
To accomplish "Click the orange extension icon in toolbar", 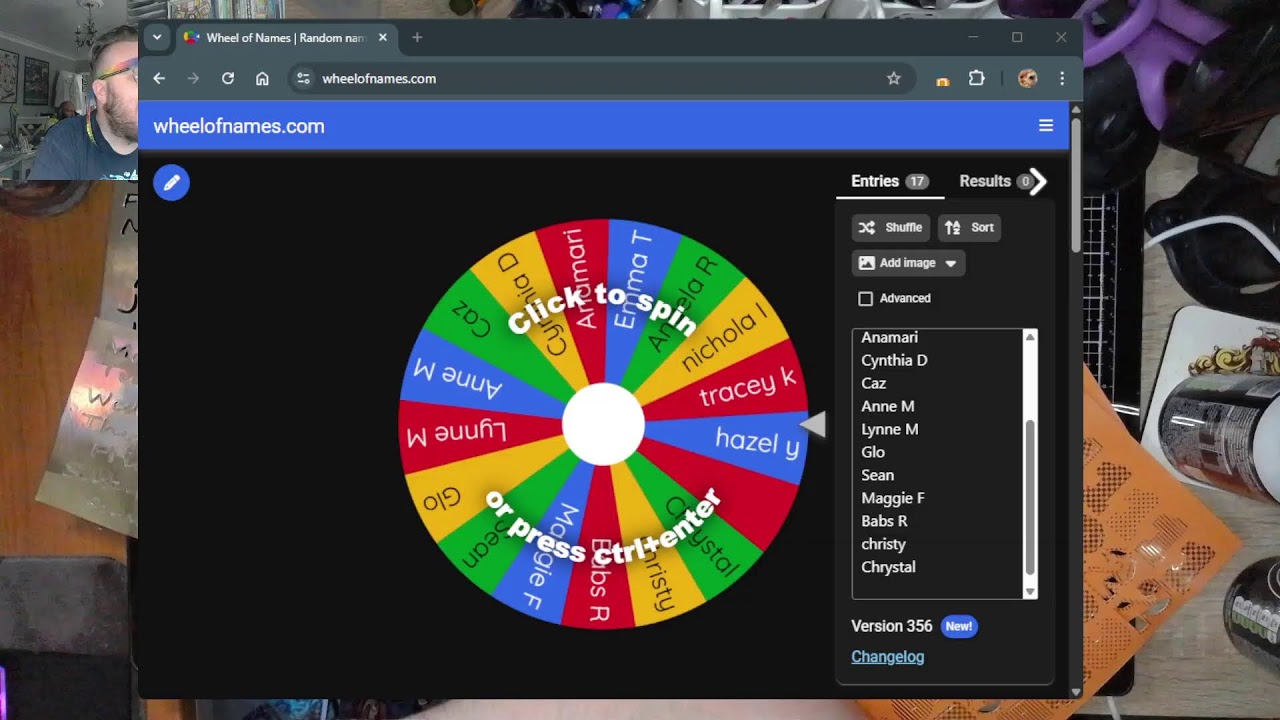I will [942, 80].
